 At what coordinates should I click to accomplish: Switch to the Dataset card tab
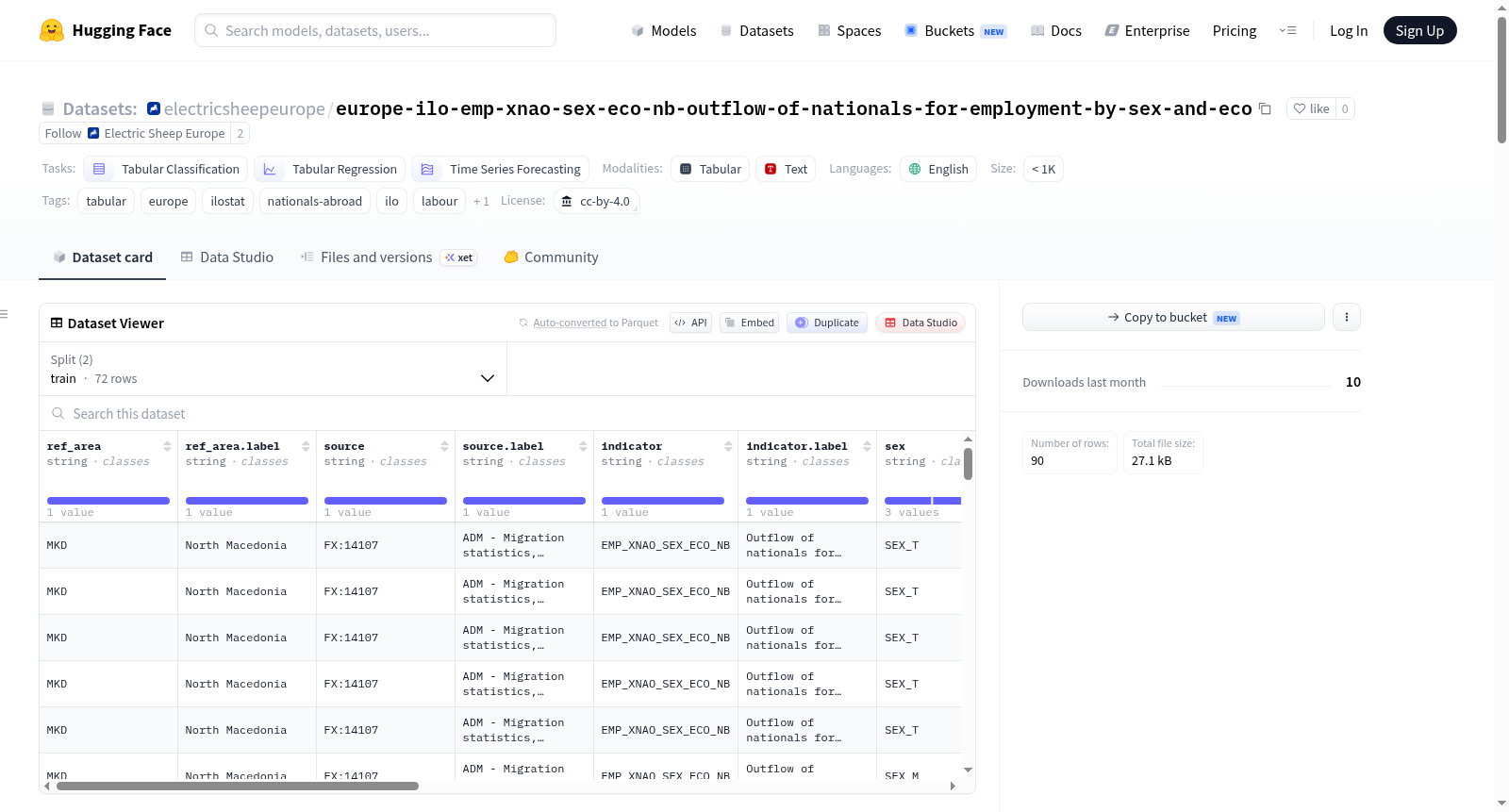[x=103, y=257]
